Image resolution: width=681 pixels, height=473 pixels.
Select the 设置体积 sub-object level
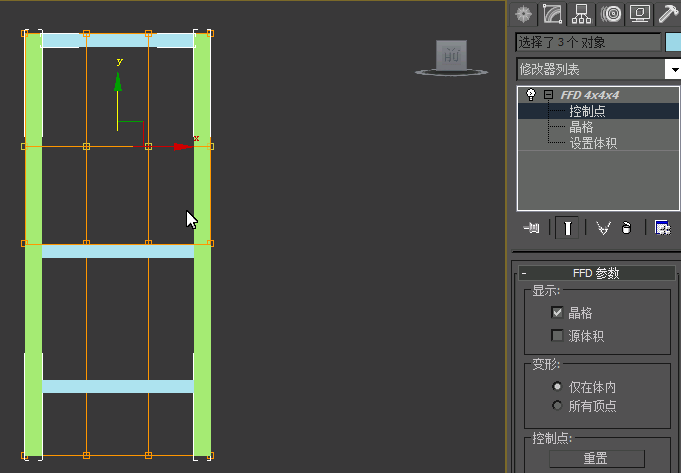pyautogui.click(x=593, y=143)
